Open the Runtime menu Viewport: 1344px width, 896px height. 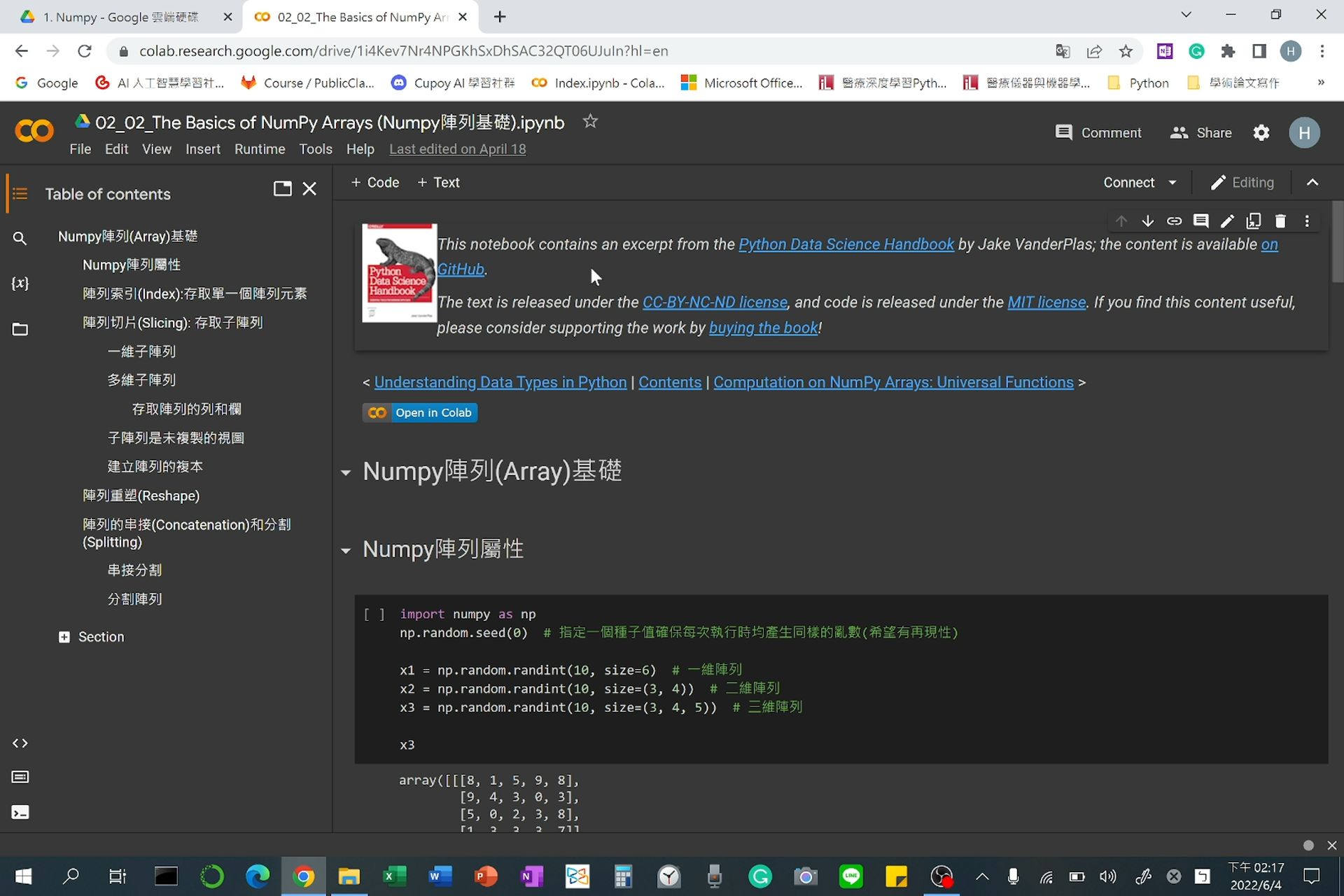click(x=260, y=149)
